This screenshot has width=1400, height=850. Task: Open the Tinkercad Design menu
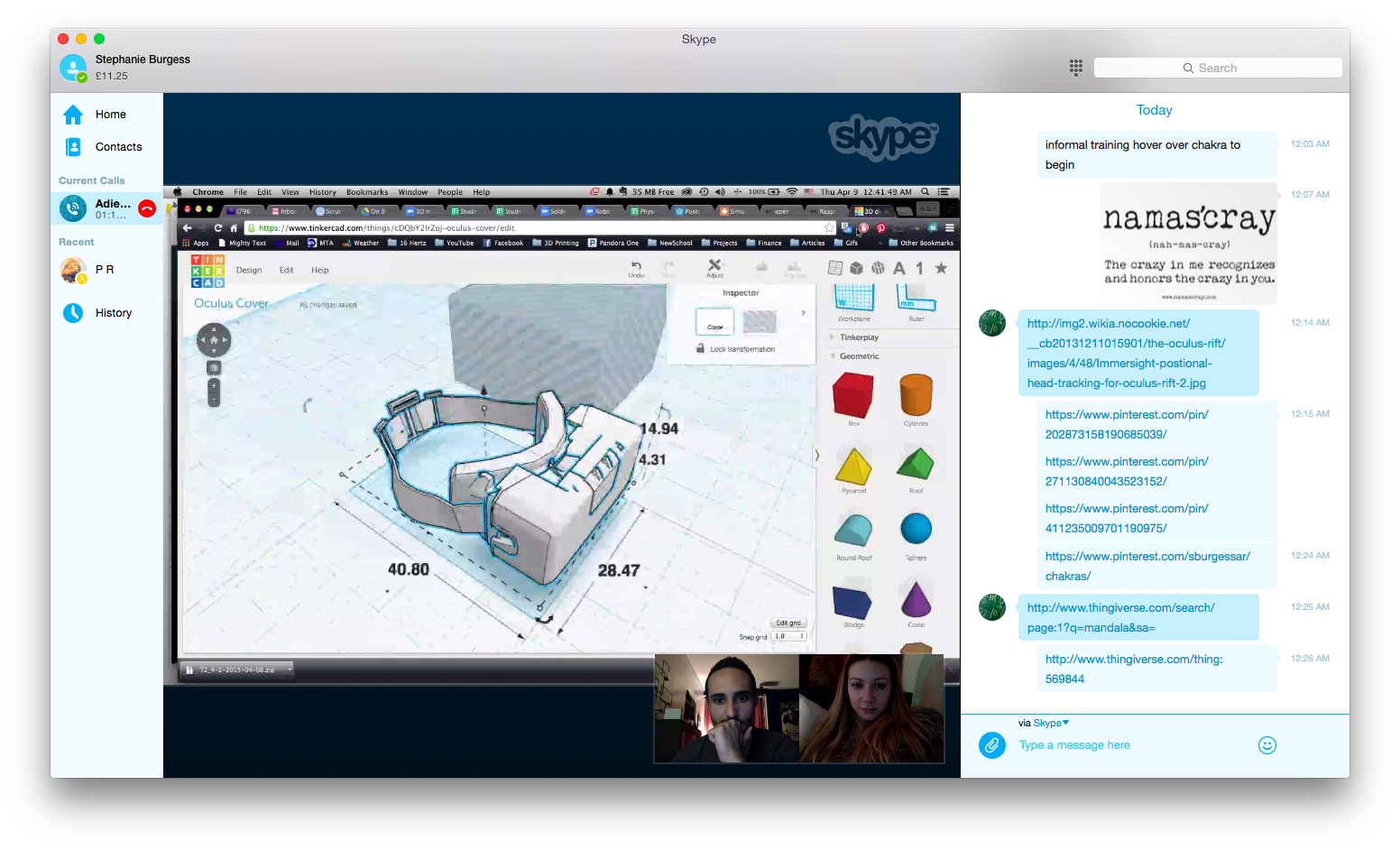[x=249, y=271]
